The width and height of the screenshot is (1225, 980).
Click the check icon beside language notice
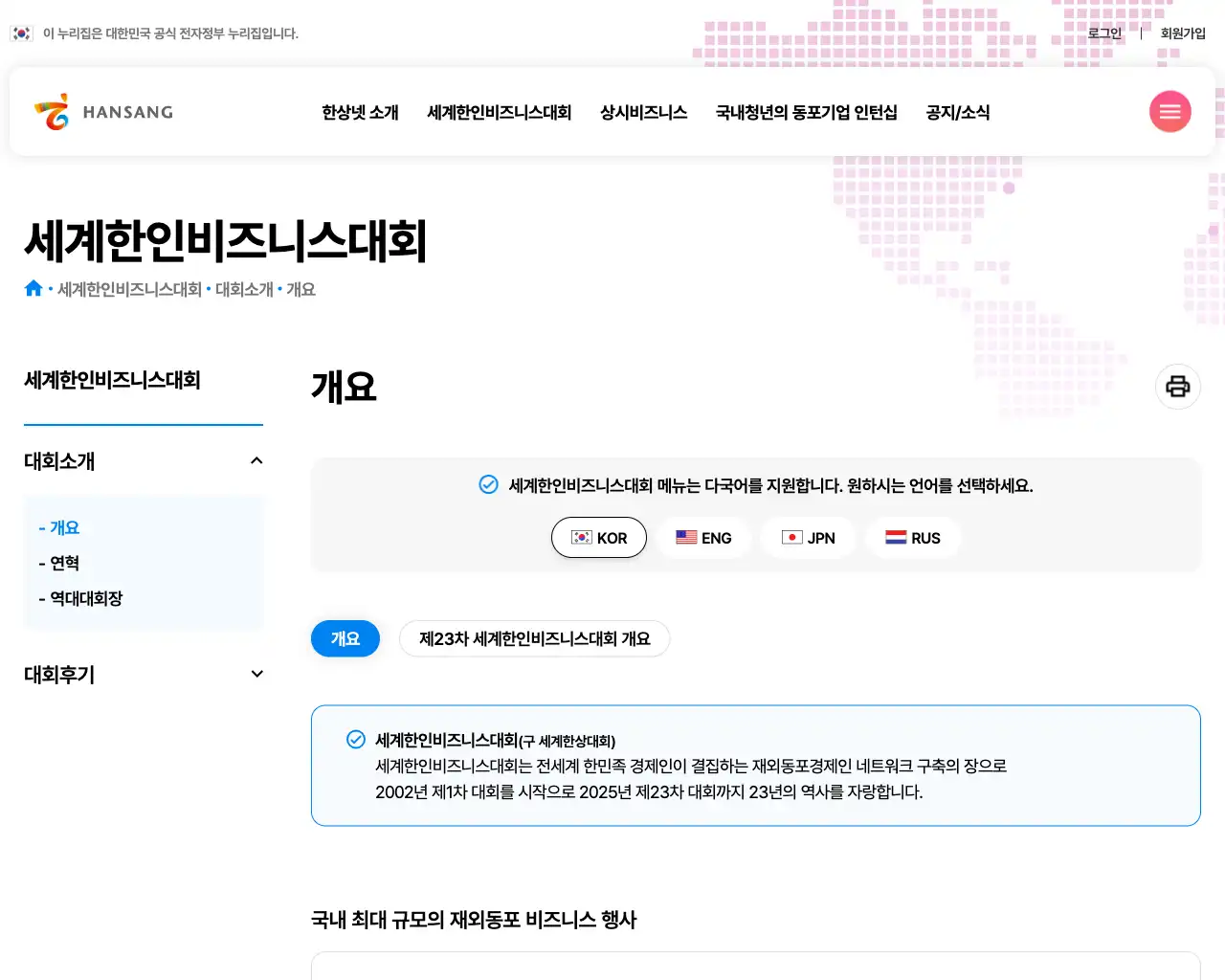488,484
